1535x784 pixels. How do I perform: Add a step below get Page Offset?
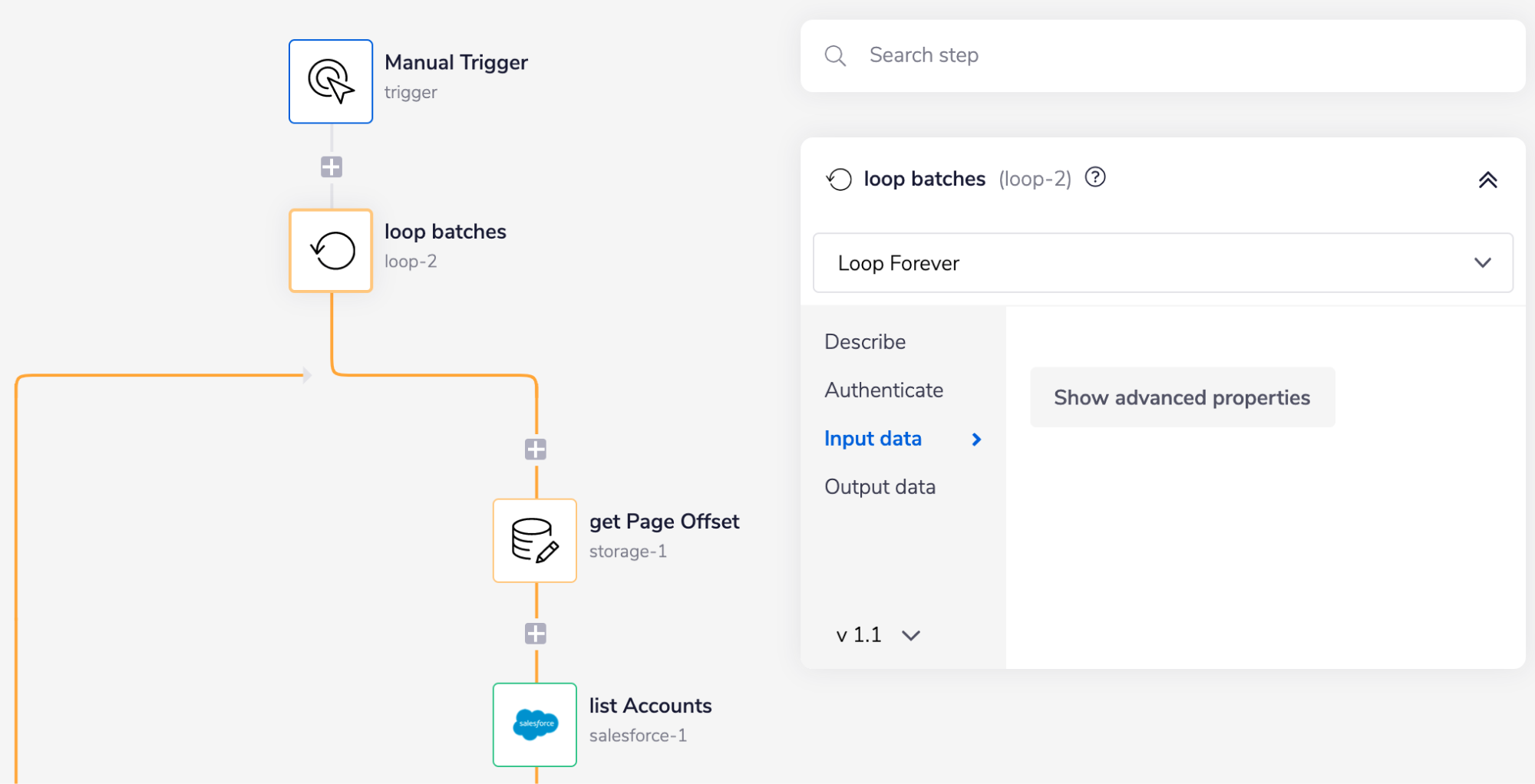tap(534, 632)
